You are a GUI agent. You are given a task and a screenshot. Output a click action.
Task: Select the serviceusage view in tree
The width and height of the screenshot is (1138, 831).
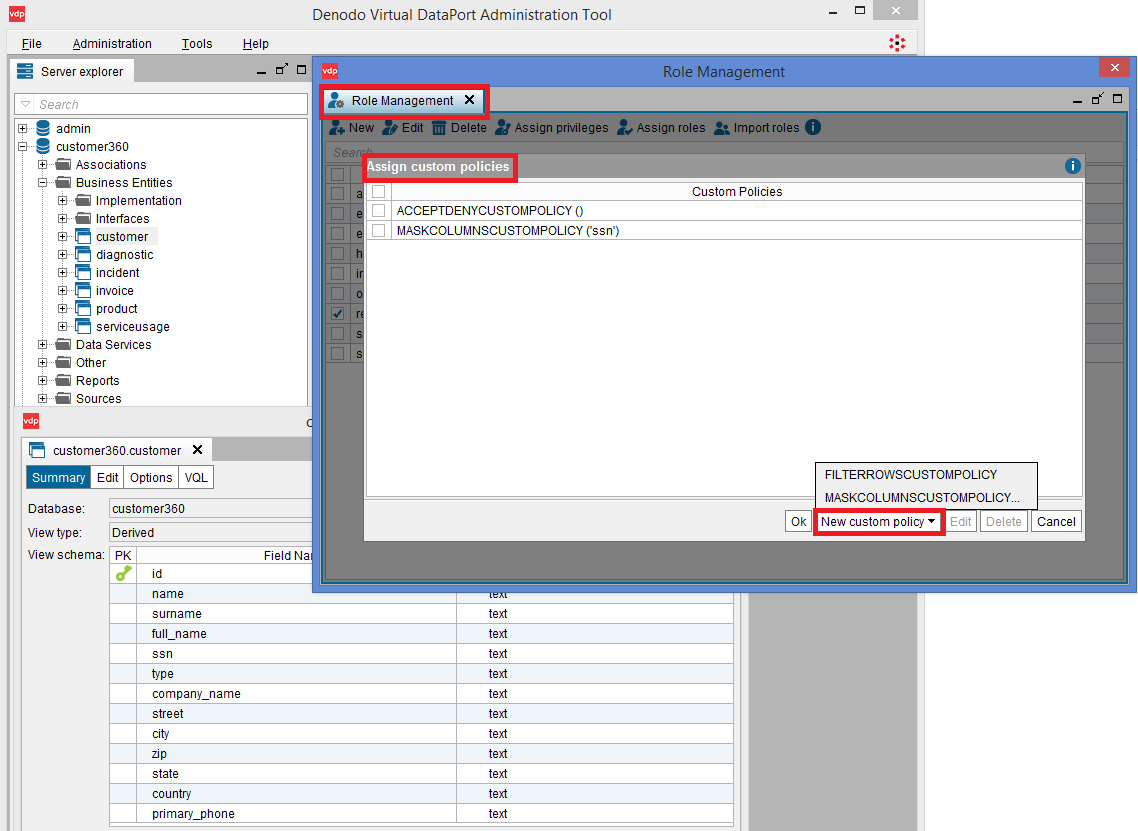[x=133, y=327]
